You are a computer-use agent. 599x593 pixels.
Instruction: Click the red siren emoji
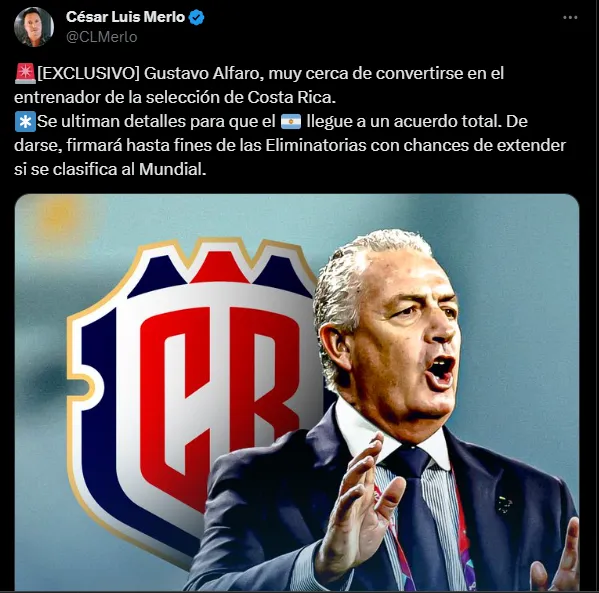coord(25,73)
